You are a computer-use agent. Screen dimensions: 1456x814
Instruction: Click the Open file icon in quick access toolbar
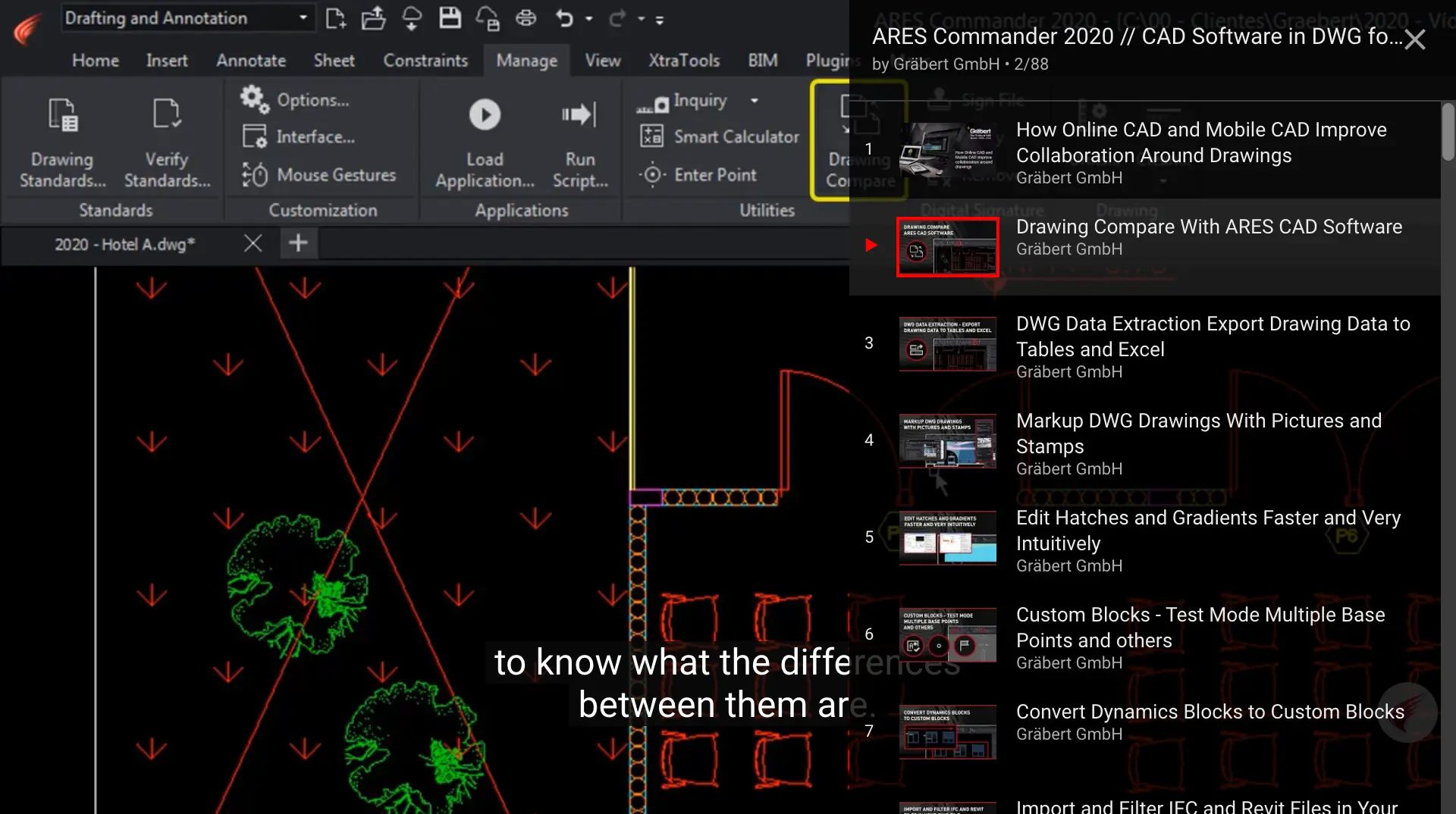(373, 18)
